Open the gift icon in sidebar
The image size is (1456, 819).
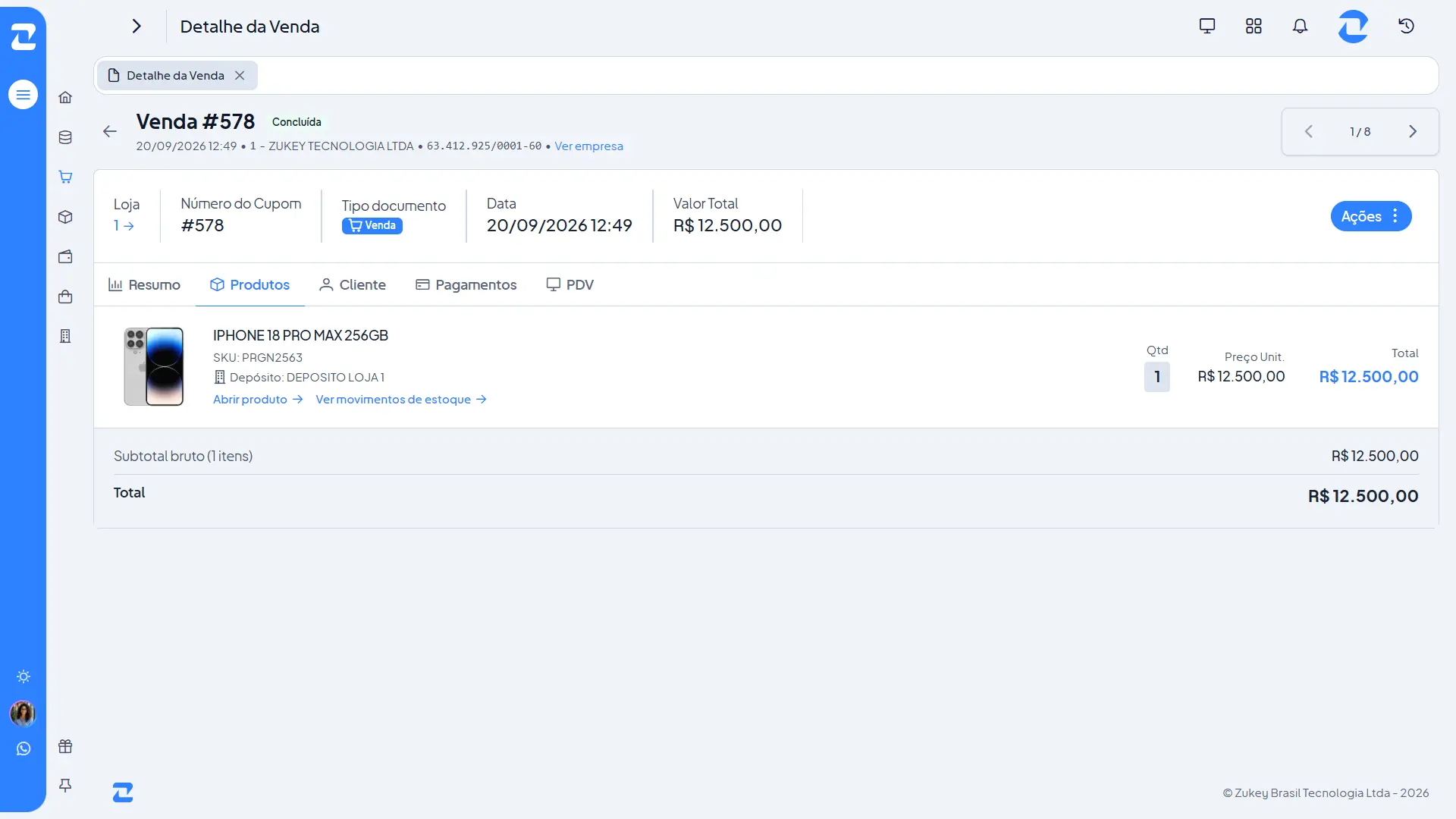(65, 746)
